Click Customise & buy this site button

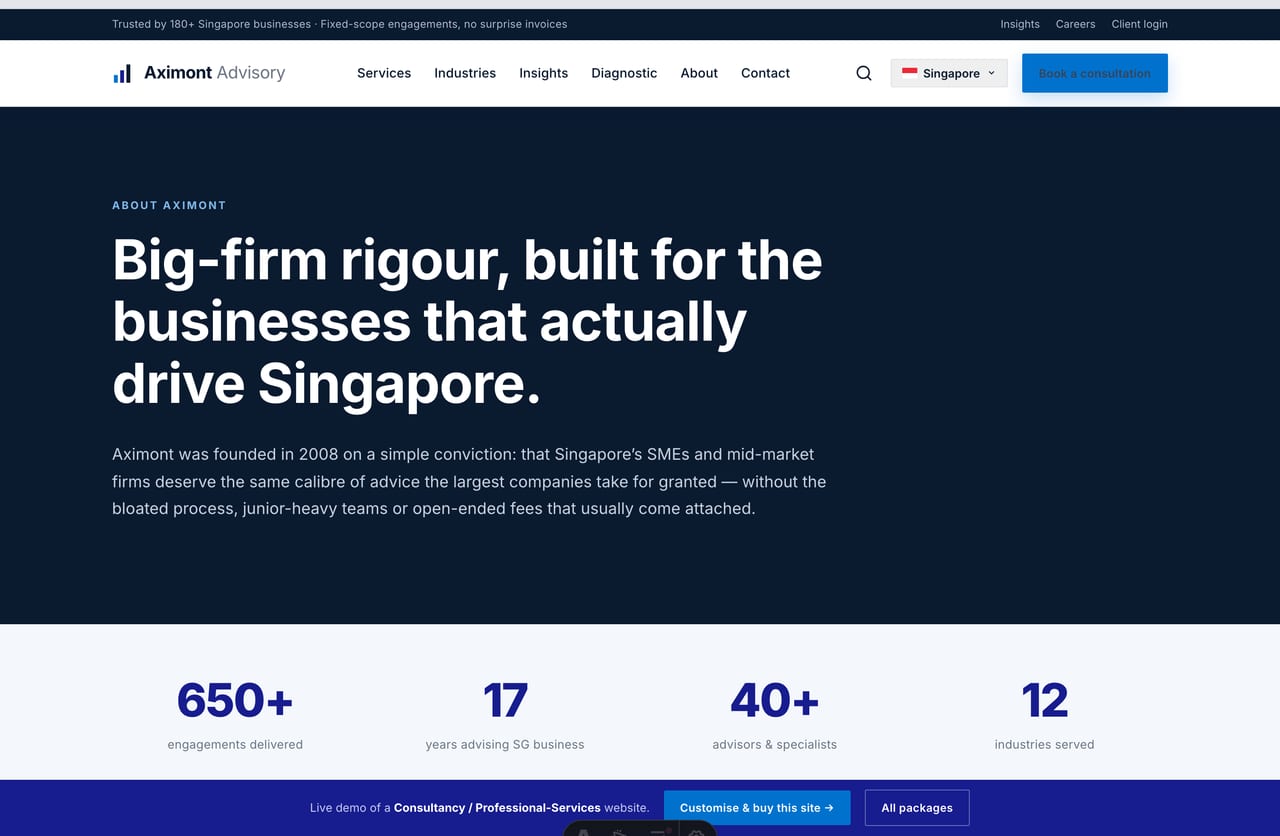[757, 808]
